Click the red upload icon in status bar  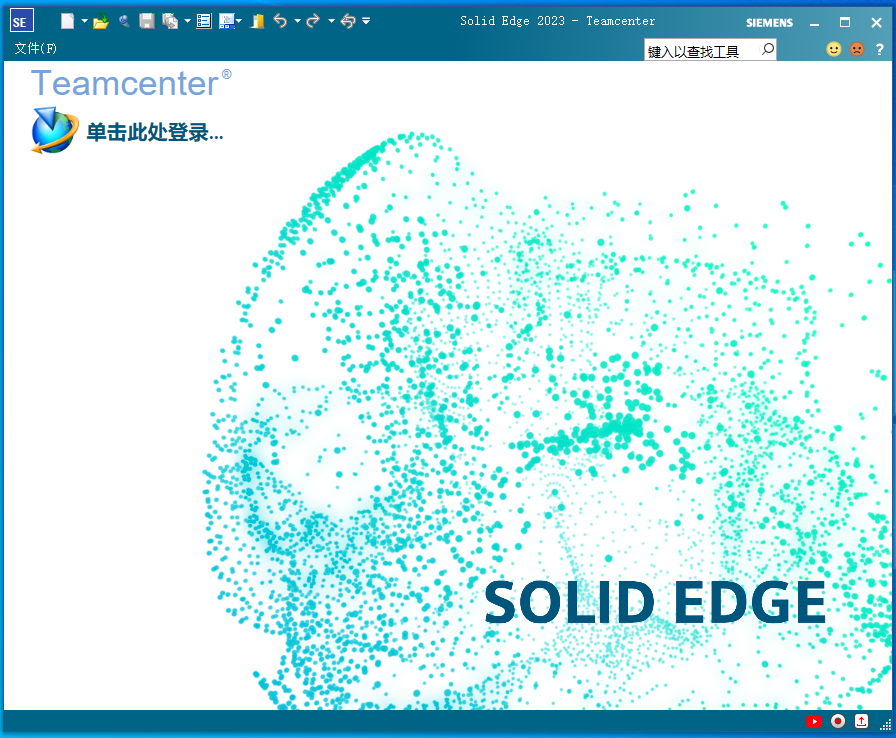861,721
